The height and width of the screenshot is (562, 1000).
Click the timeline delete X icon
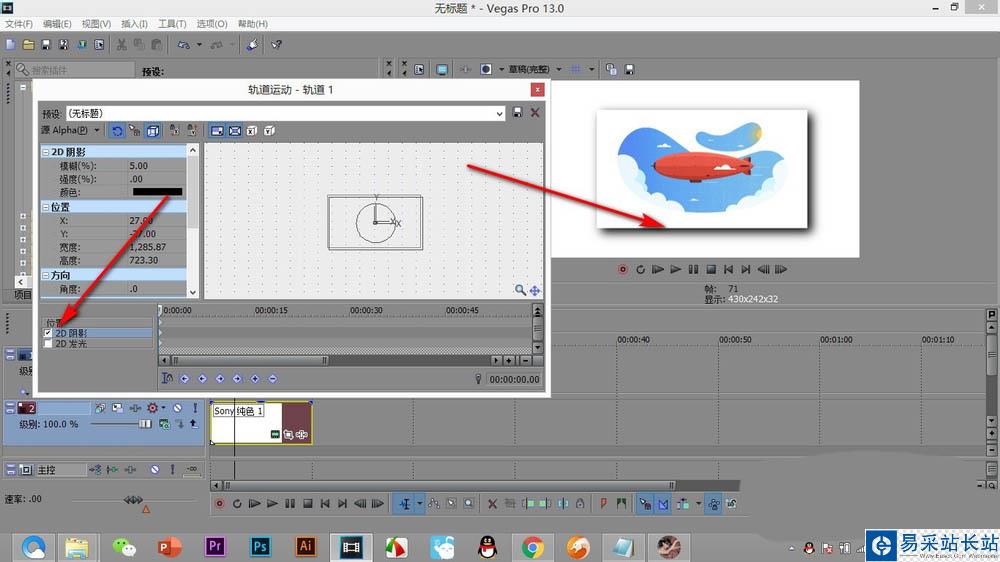(492, 503)
